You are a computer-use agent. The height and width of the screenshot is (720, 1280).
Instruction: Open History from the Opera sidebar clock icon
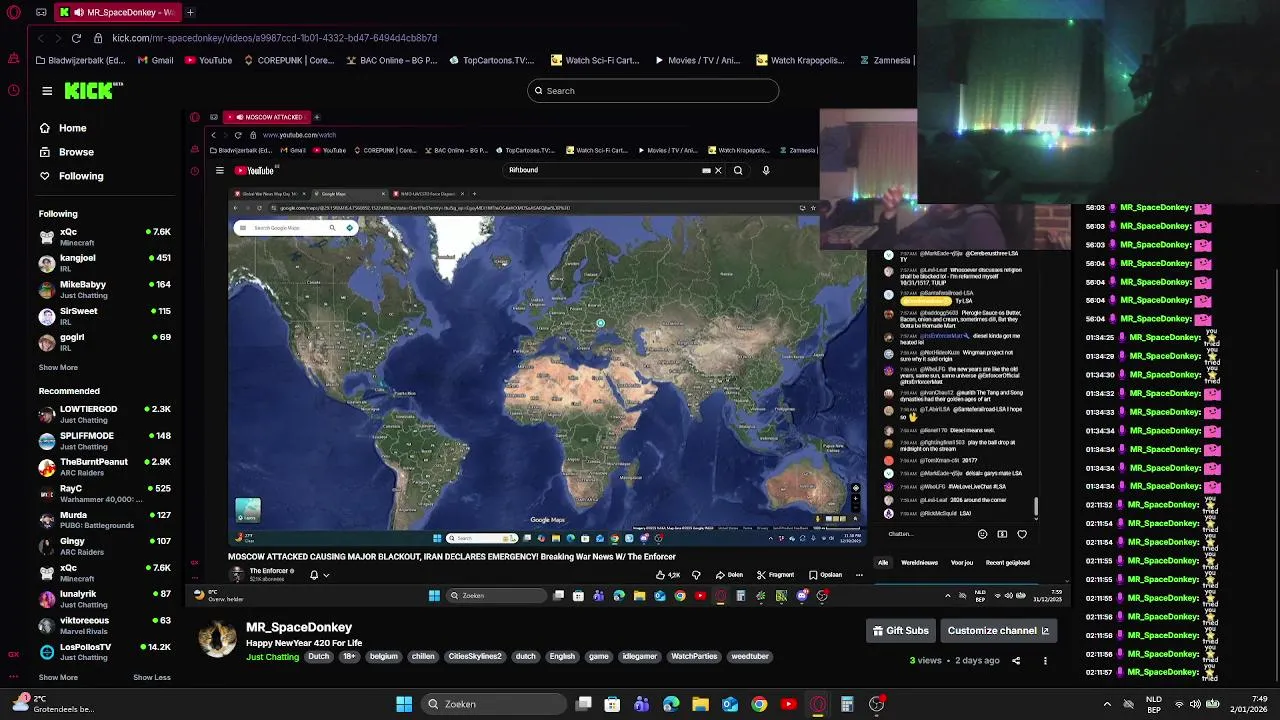coord(14,90)
